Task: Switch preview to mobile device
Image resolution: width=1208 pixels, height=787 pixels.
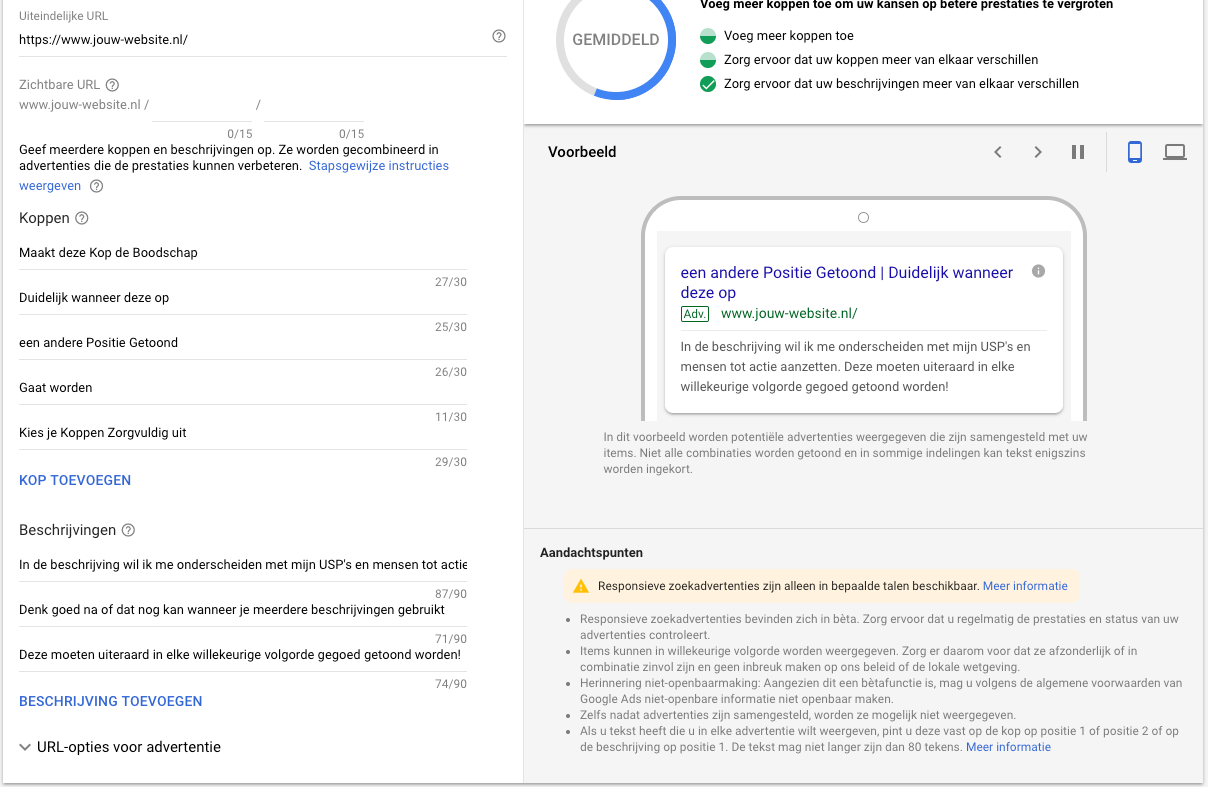Action: (1135, 152)
